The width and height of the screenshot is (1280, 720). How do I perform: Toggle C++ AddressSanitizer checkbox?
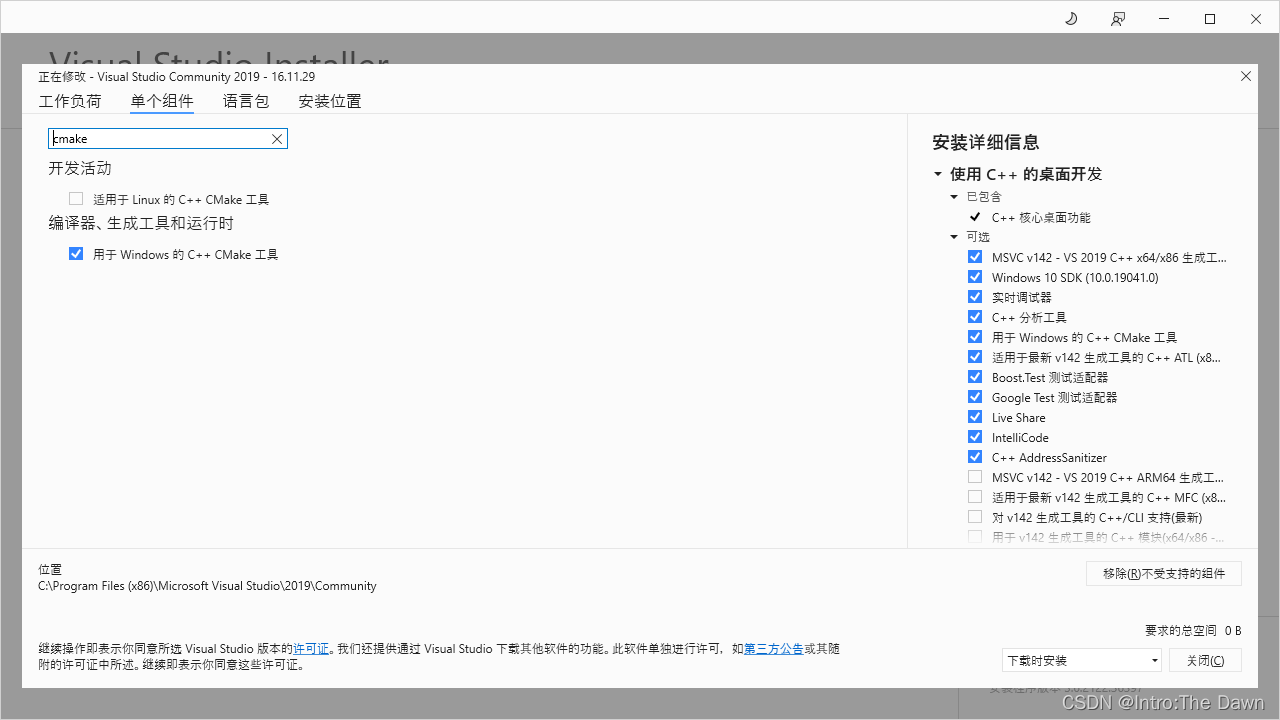[975, 457]
